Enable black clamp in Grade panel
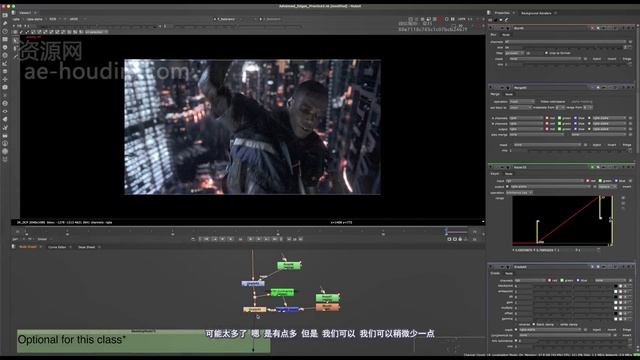Screen dimensions: 640x360 click(534, 324)
